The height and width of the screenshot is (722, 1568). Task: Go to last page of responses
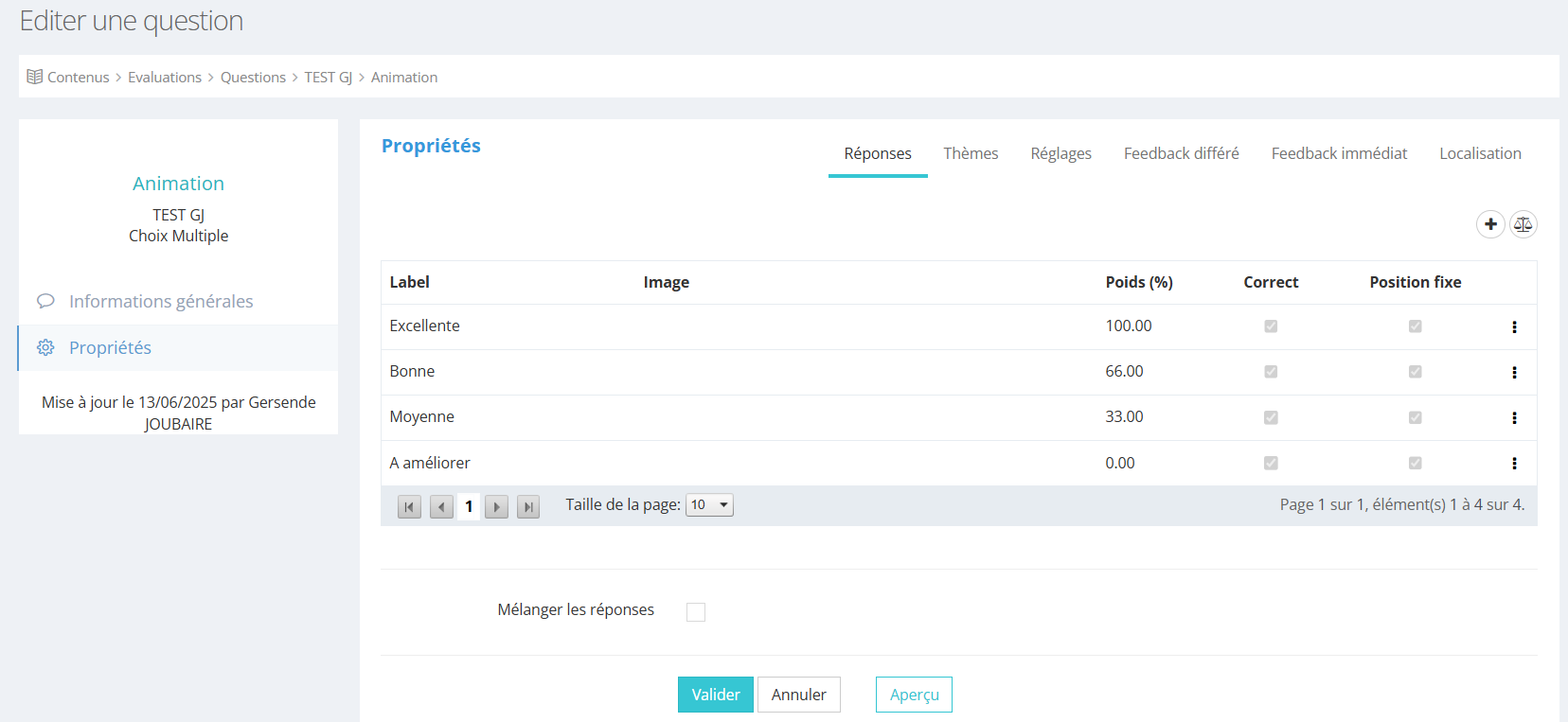coord(528,507)
